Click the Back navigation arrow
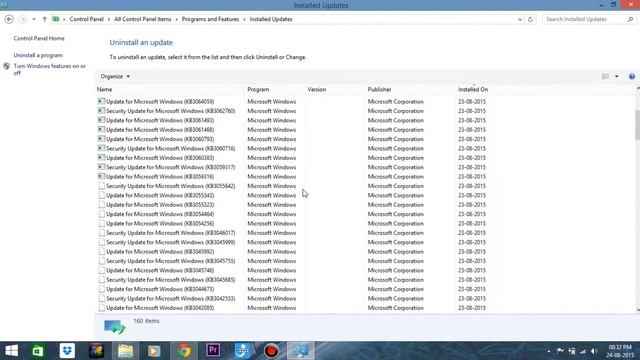Screen dimensions: 640x360 [9, 19]
